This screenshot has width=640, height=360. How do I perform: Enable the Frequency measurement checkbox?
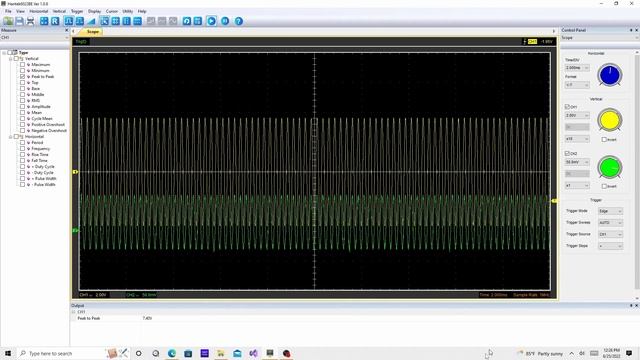[23, 149]
